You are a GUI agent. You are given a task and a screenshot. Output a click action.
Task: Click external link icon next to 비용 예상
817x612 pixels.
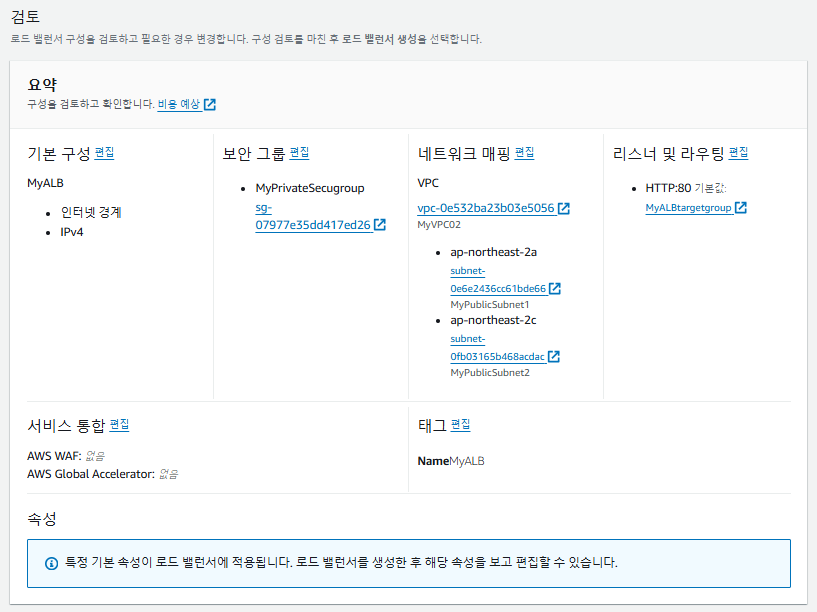[x=210, y=105]
